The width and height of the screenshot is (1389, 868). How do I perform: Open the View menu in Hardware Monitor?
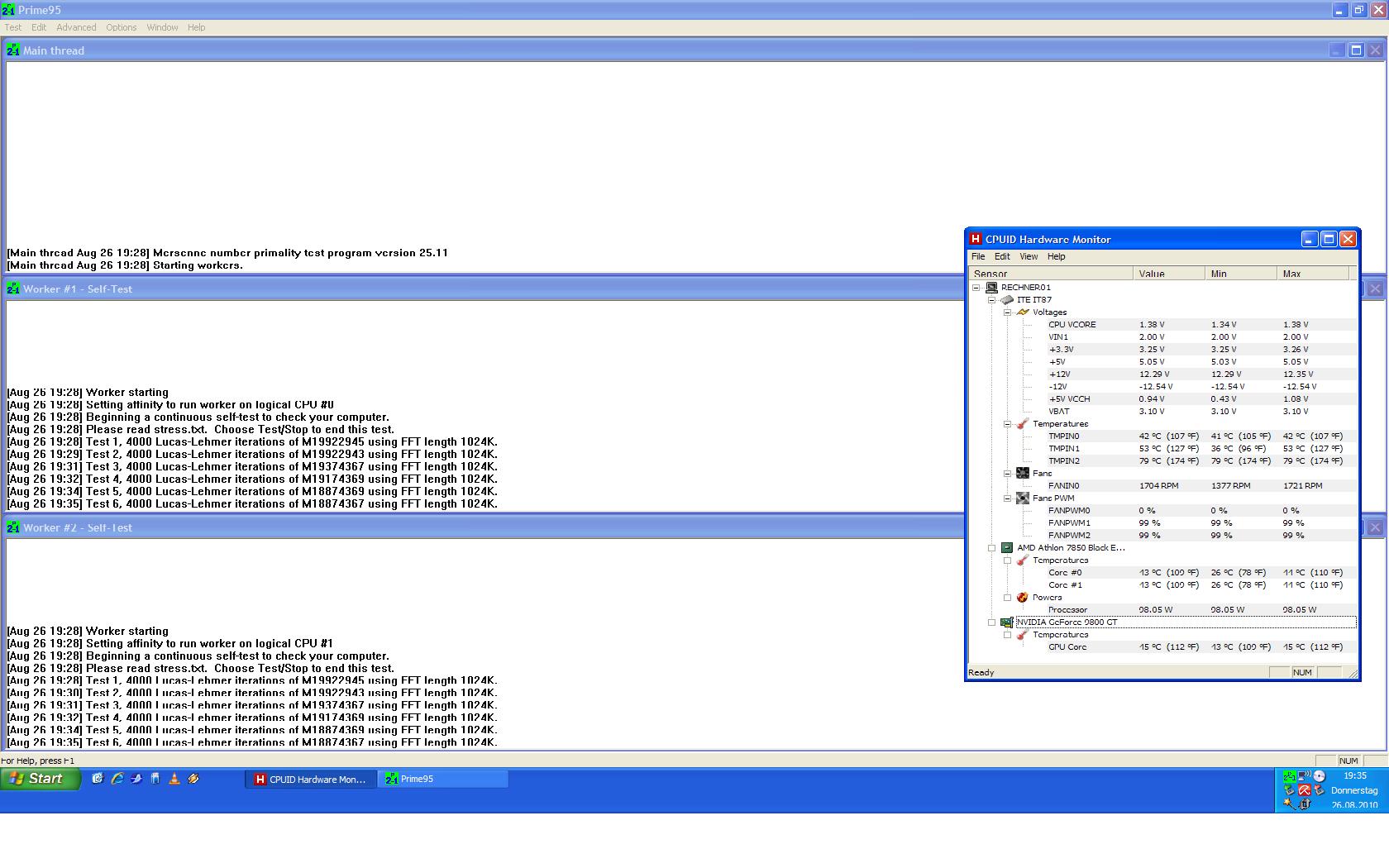click(x=1029, y=256)
